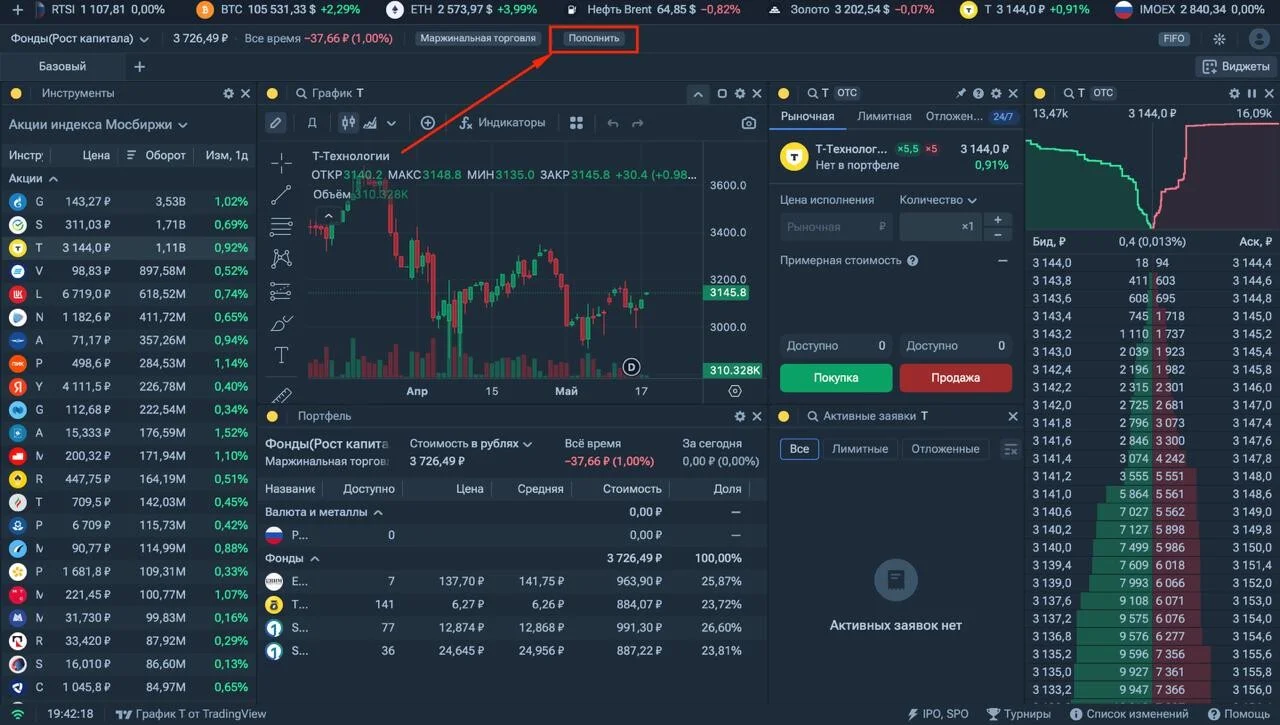Select the Рыночная order tab
1280x725 pixels.
click(807, 117)
